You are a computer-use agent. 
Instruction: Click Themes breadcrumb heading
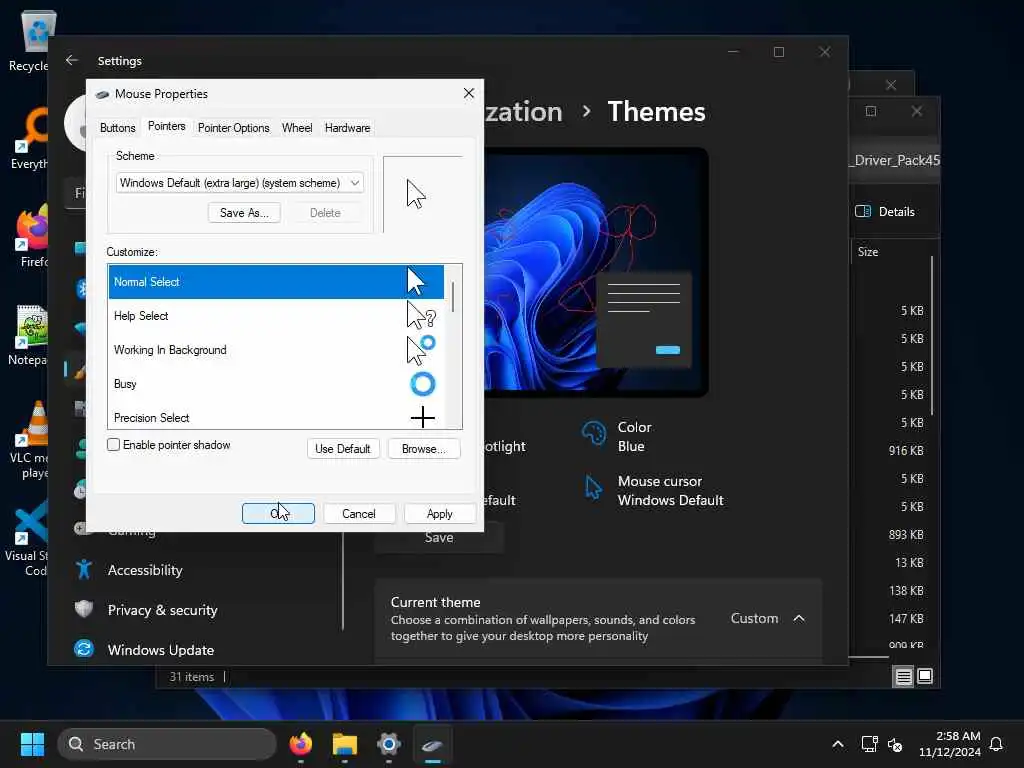pyautogui.click(x=656, y=112)
